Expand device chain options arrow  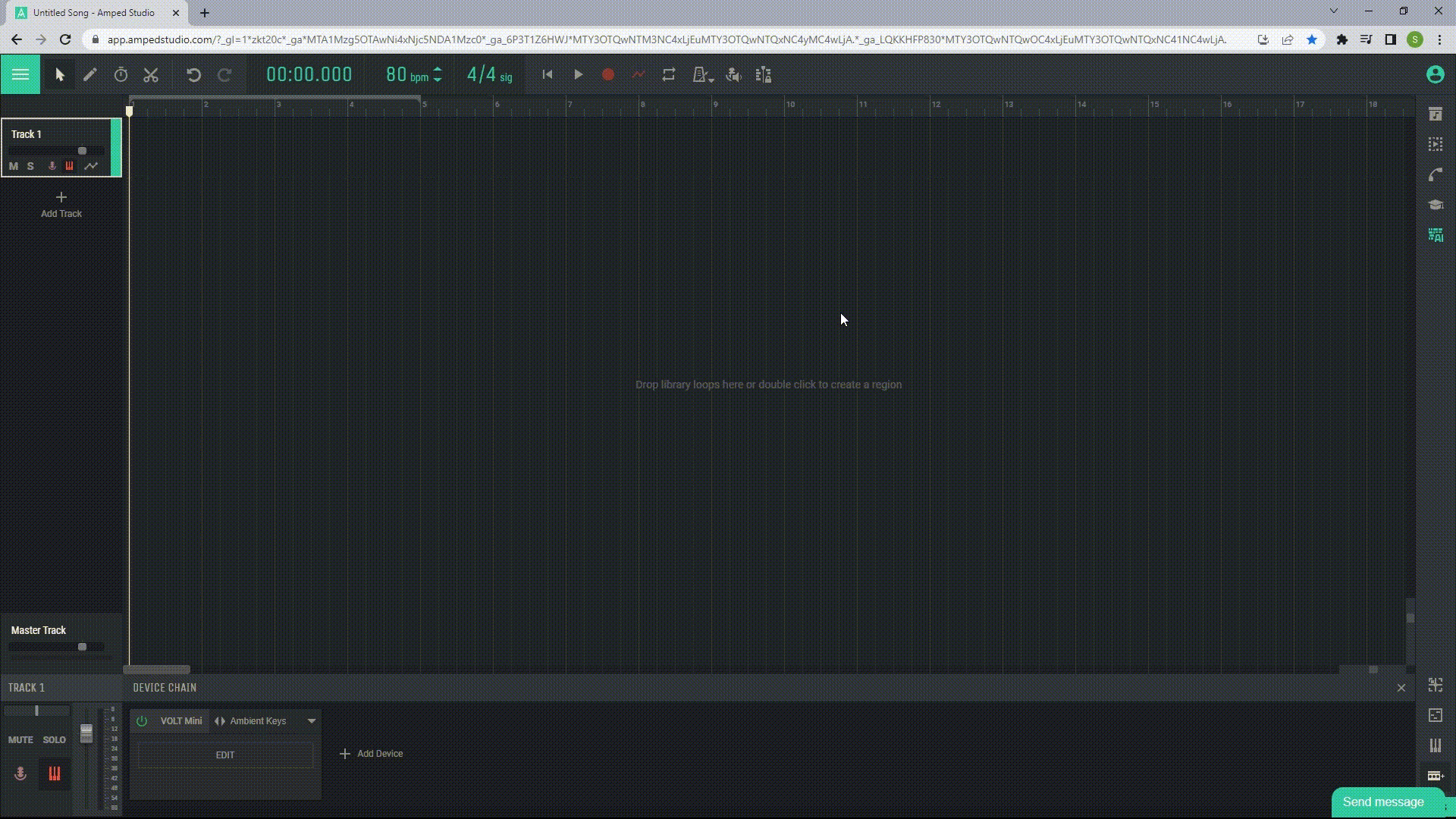pyautogui.click(x=311, y=721)
